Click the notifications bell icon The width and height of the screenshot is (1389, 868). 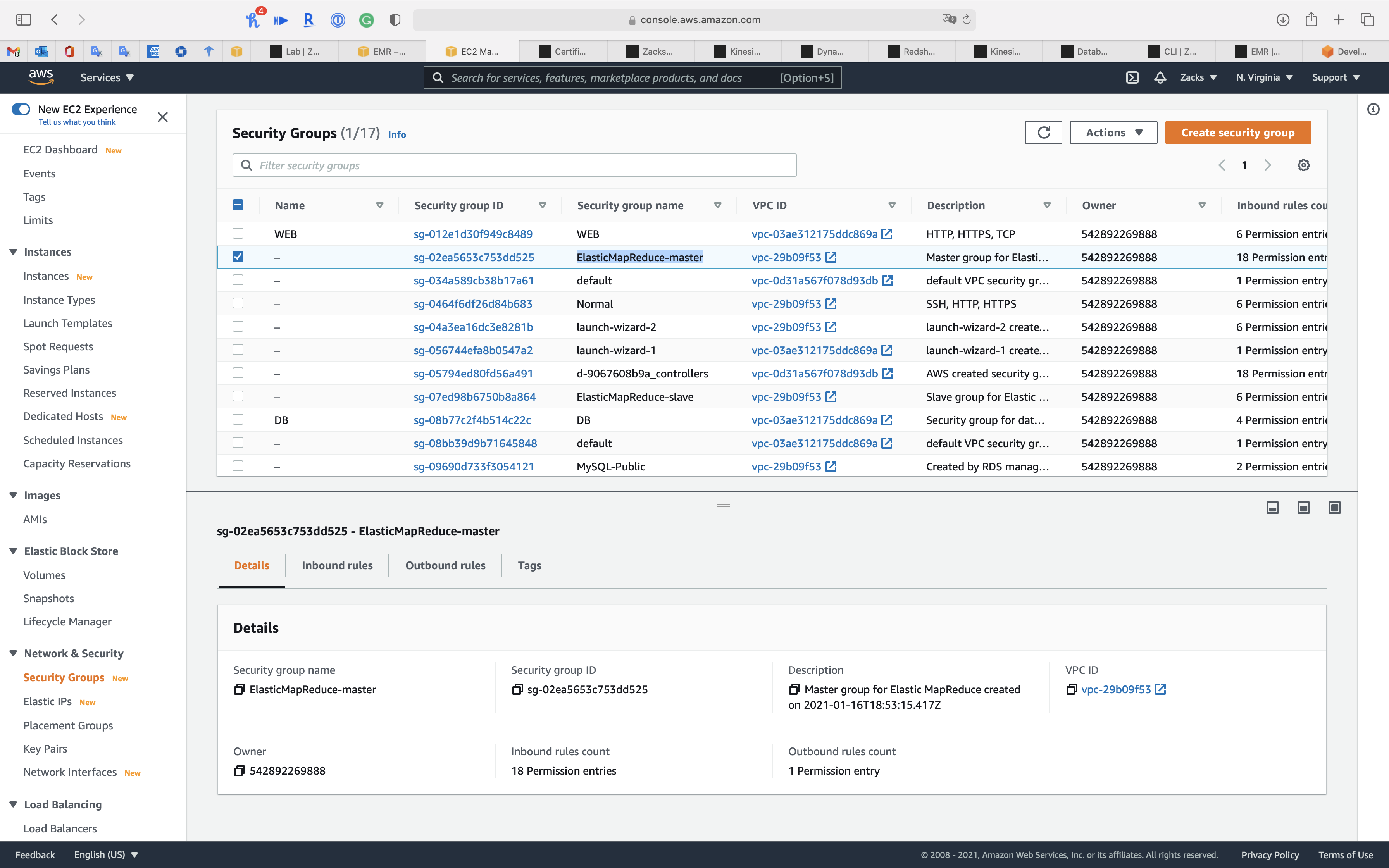pos(1160,77)
